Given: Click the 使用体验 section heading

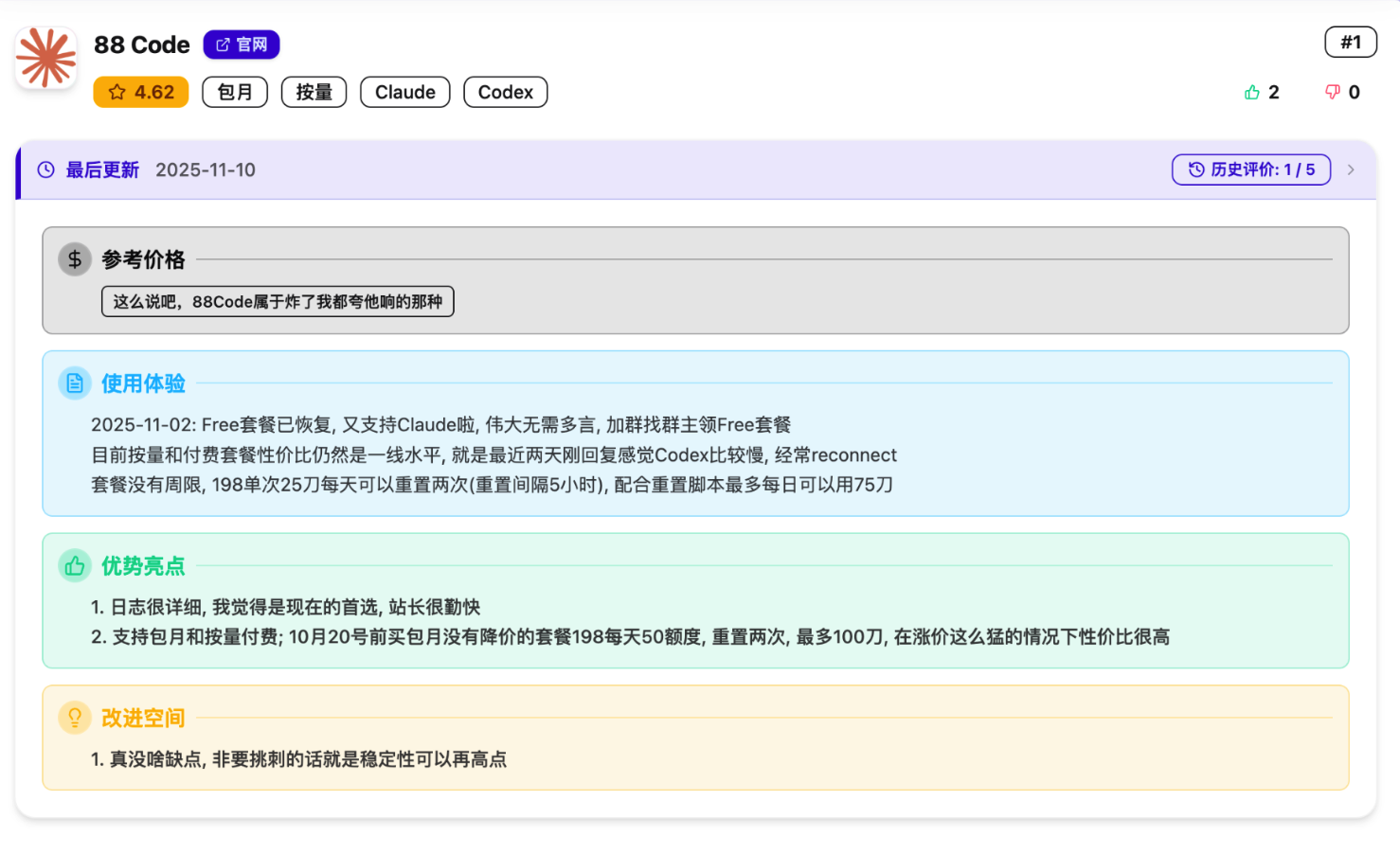Looking at the screenshot, I should tap(143, 383).
